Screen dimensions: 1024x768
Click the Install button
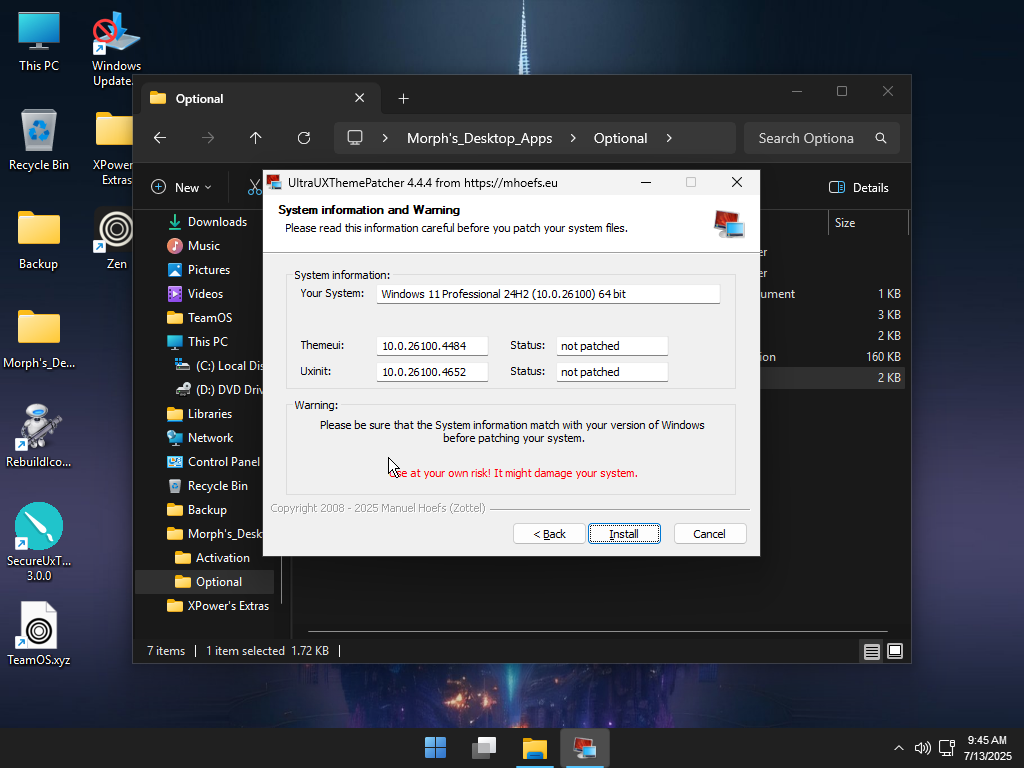coord(624,534)
